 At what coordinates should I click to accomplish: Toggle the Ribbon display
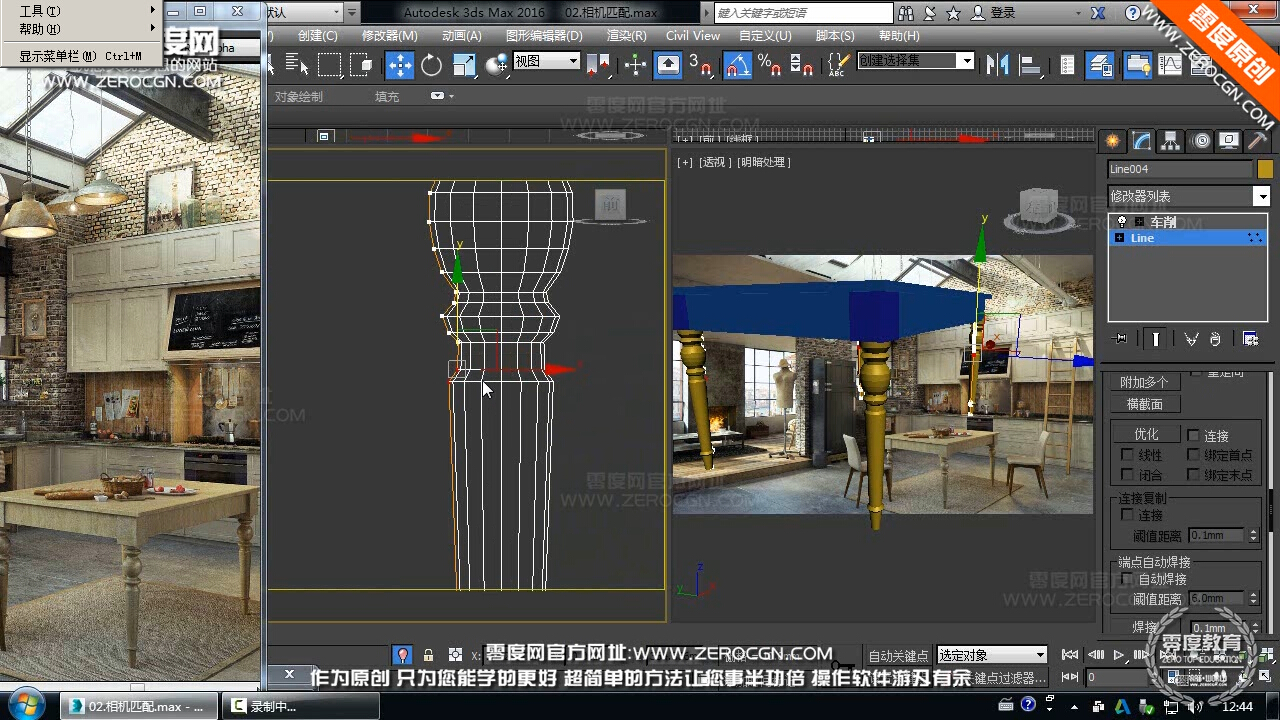(1138, 66)
